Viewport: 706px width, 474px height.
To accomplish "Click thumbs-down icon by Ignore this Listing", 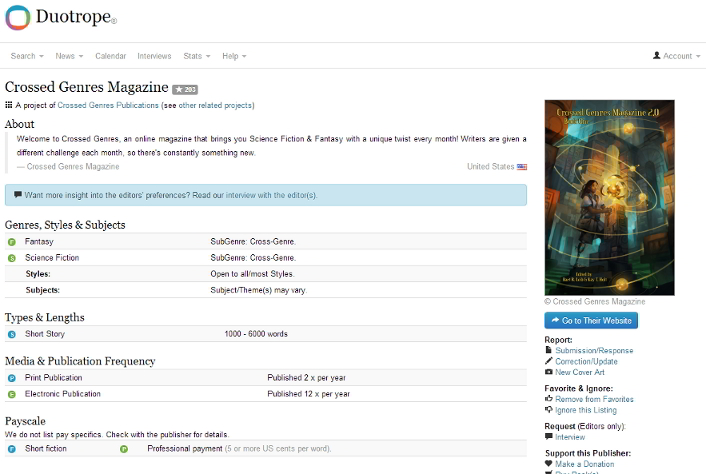I will point(548,410).
